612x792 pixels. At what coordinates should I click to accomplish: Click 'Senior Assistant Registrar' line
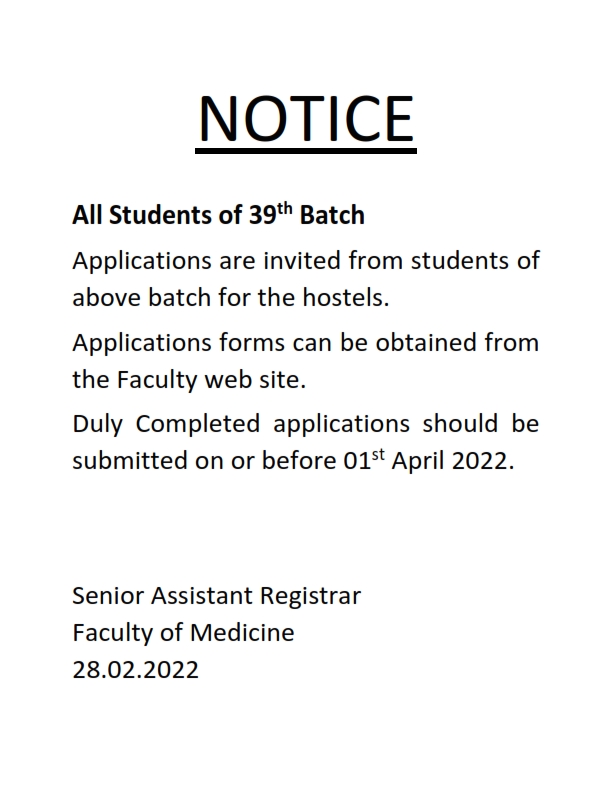[x=217, y=596]
